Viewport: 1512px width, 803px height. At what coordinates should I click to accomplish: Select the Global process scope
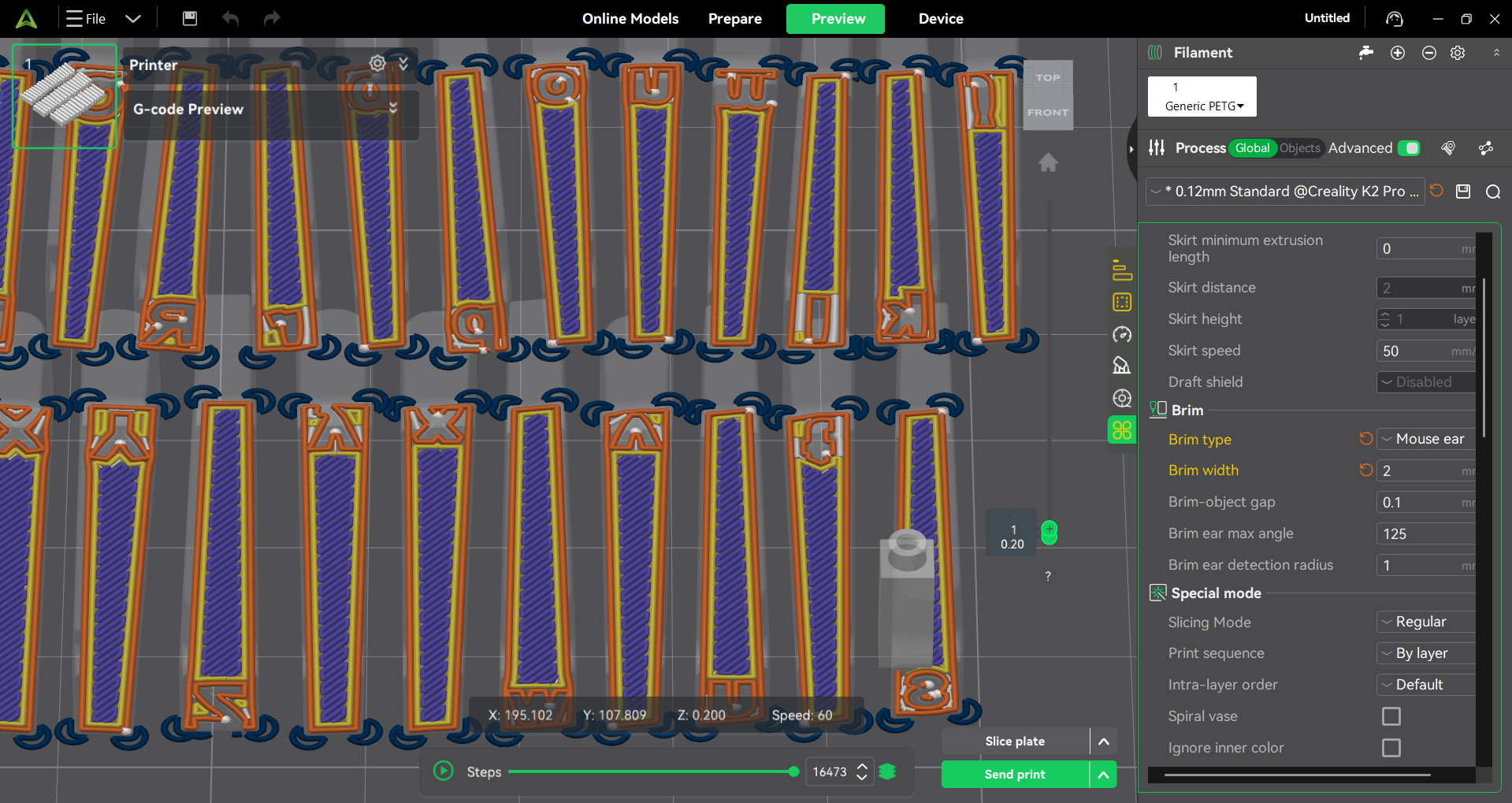[x=1252, y=148]
